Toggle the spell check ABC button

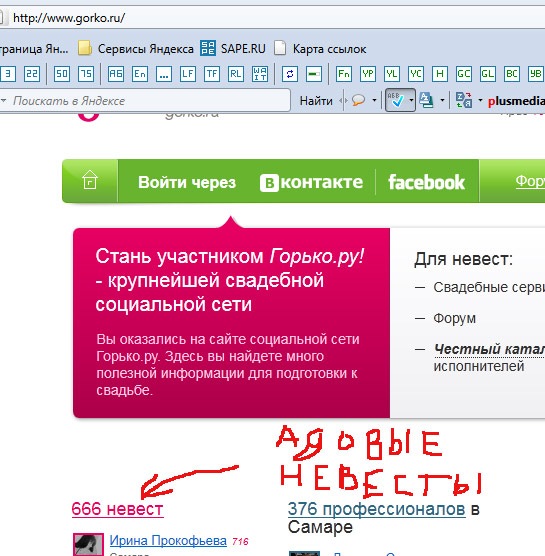[396, 100]
